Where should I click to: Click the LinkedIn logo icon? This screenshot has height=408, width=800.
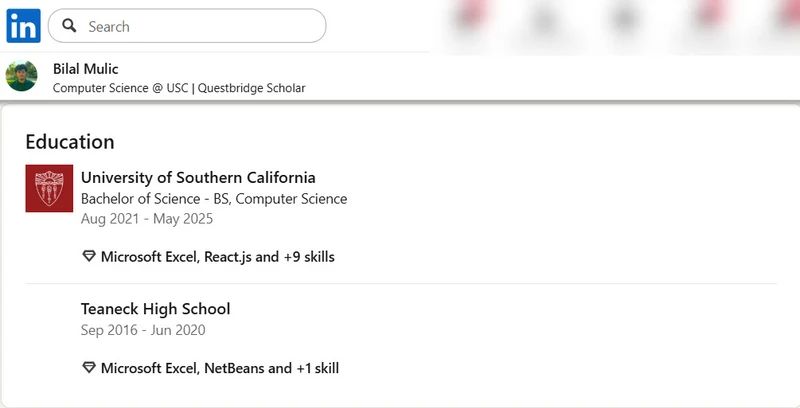[x=23, y=26]
